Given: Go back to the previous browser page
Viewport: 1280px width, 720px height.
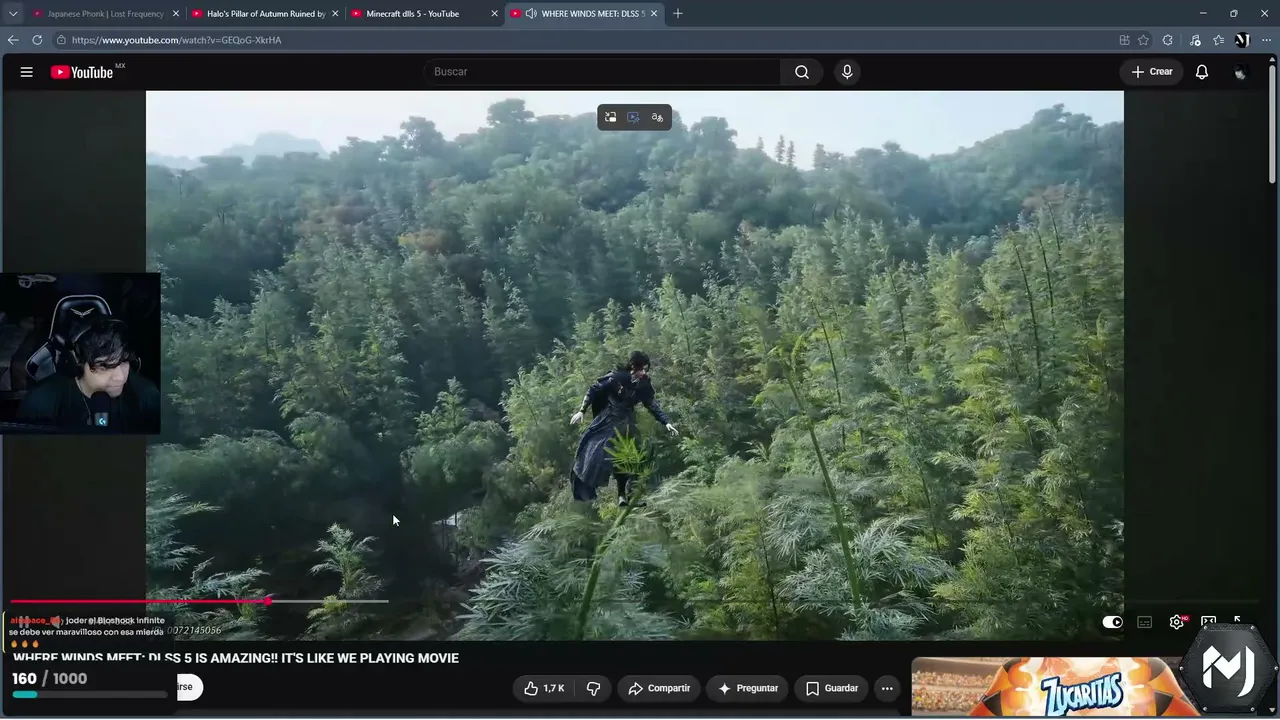Looking at the screenshot, I should (13, 40).
